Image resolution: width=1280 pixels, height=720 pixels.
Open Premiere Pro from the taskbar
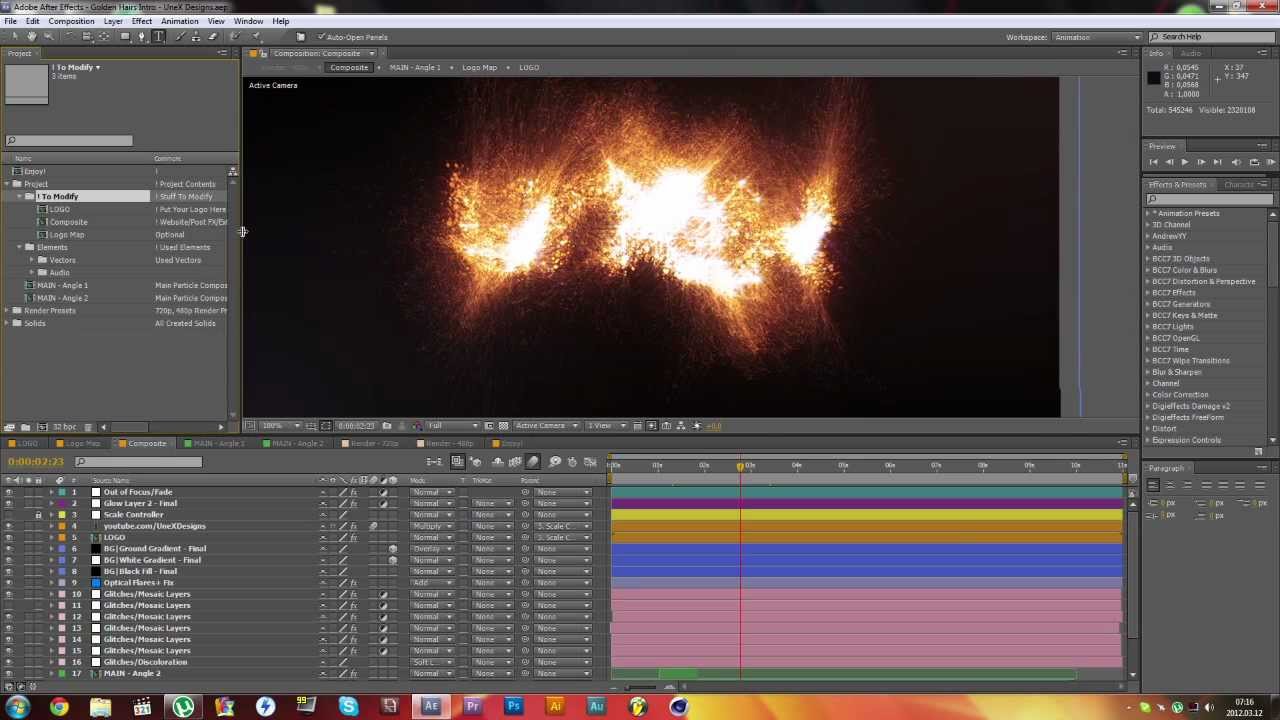473,708
